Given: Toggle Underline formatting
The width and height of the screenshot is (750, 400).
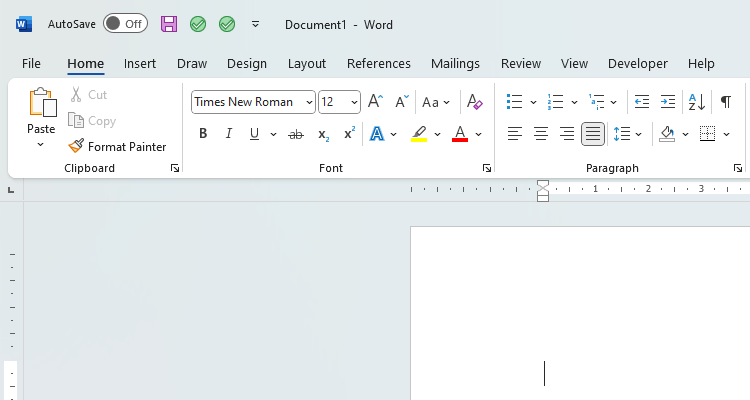Looking at the screenshot, I should pyautogui.click(x=254, y=134).
